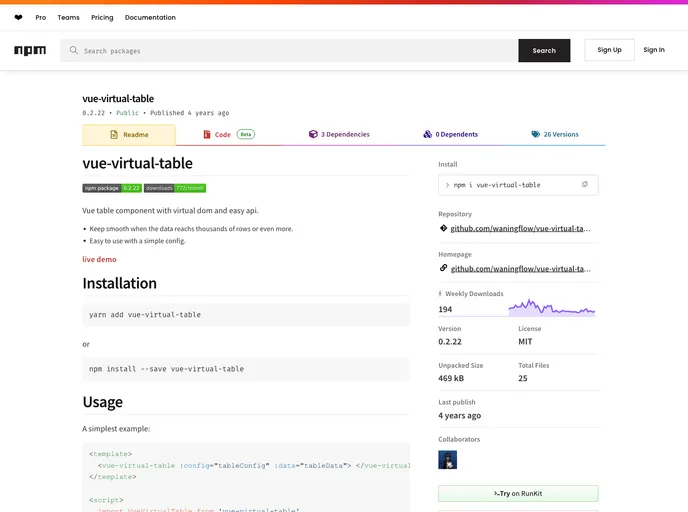Click the npm package 0.2.22 badge
This screenshot has height=512, width=688.
click(112, 188)
